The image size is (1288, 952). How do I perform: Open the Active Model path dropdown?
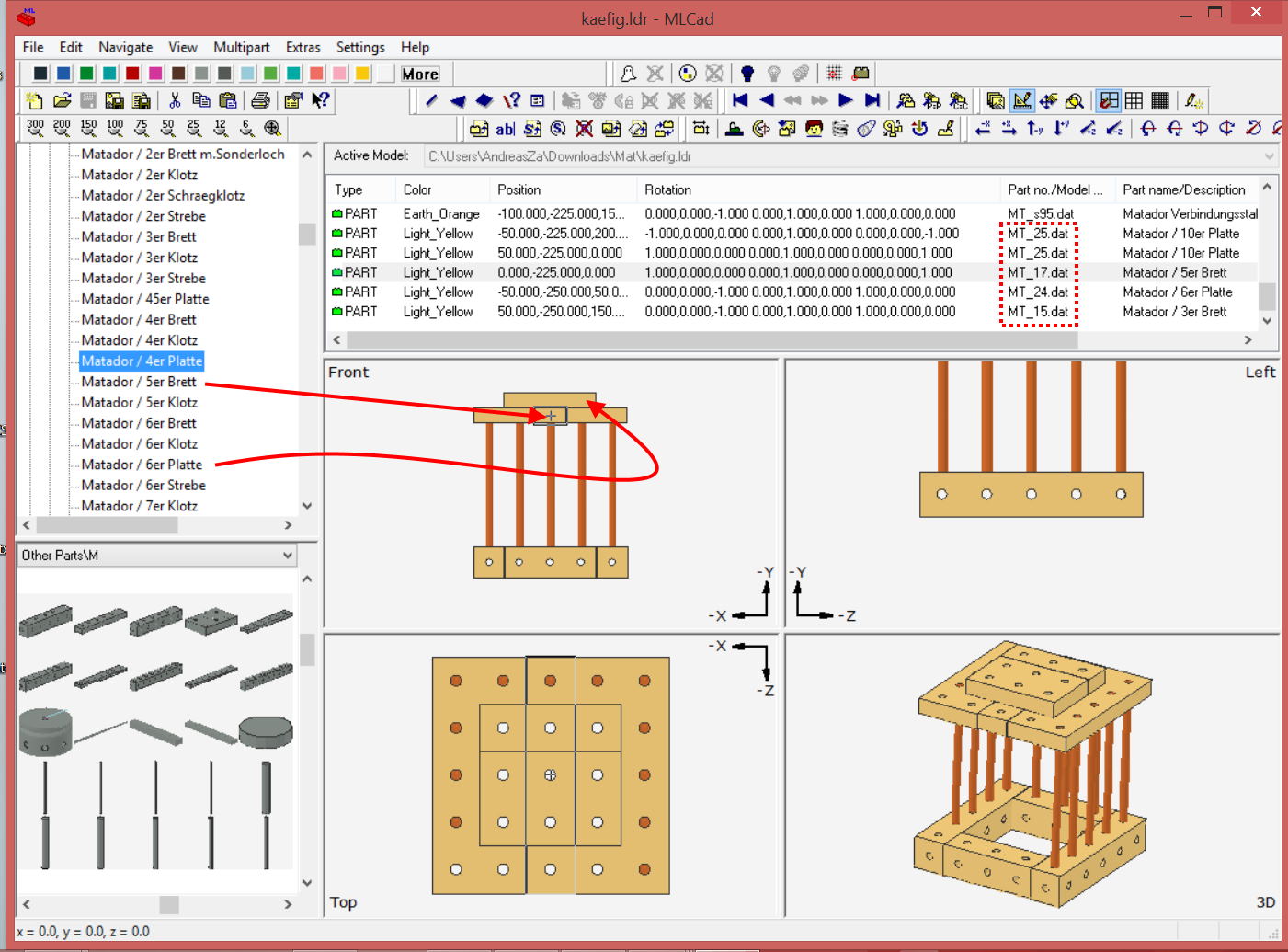click(x=1269, y=156)
